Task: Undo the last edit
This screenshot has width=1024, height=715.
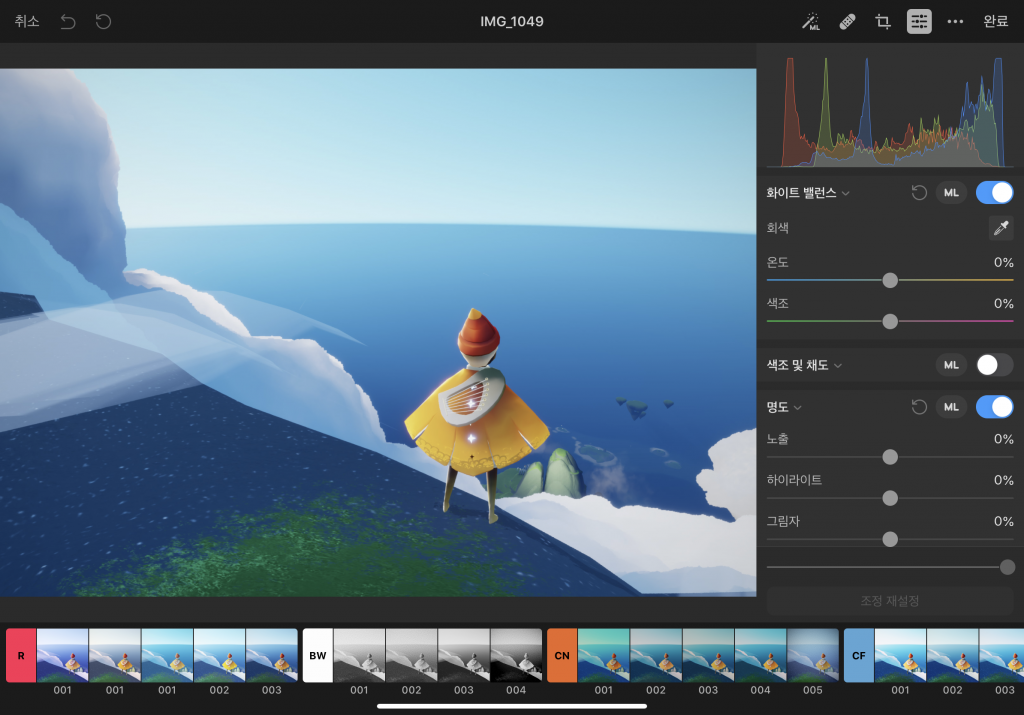Action: point(68,22)
